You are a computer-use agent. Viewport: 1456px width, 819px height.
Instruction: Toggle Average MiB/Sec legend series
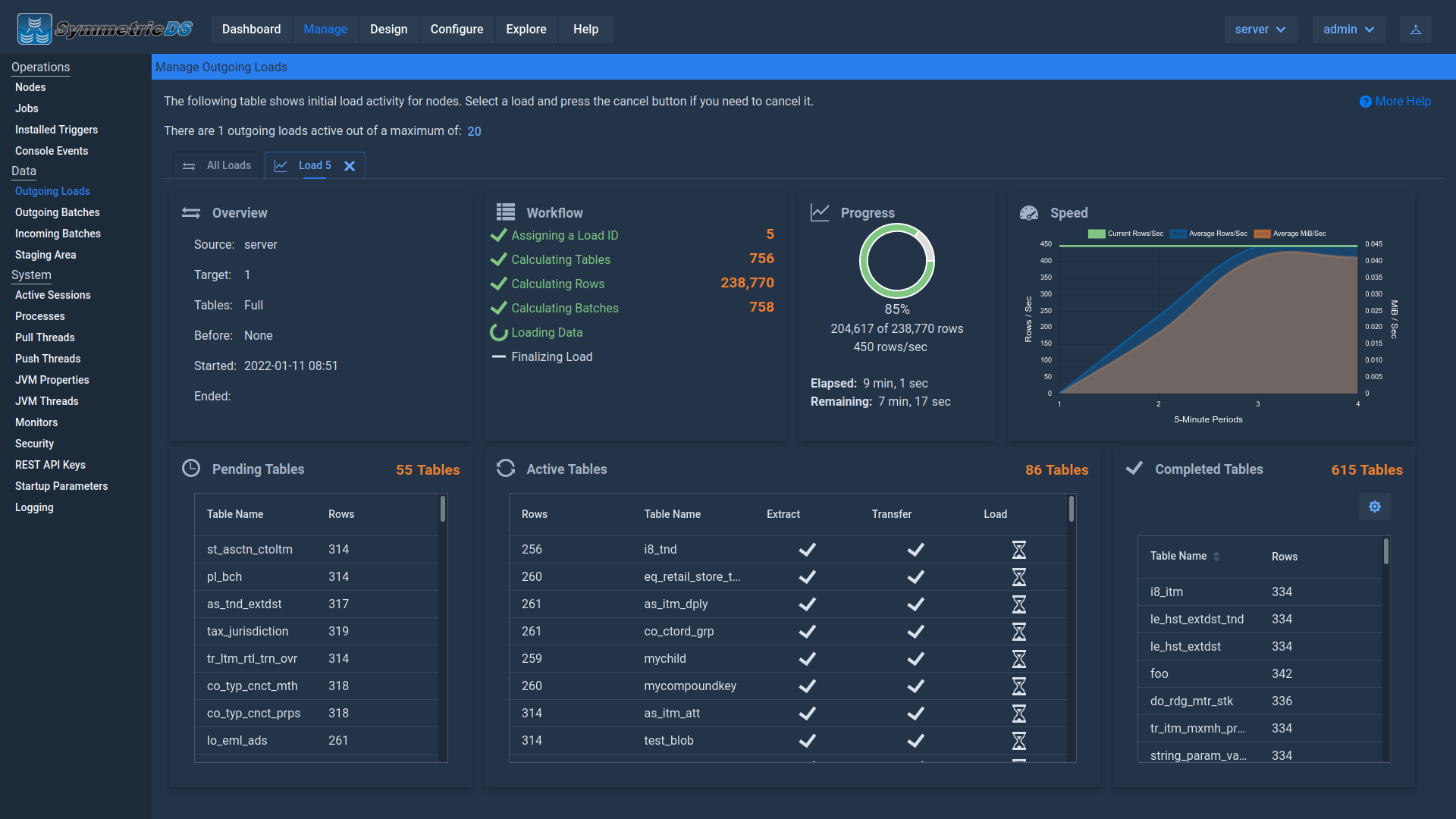(1262, 234)
